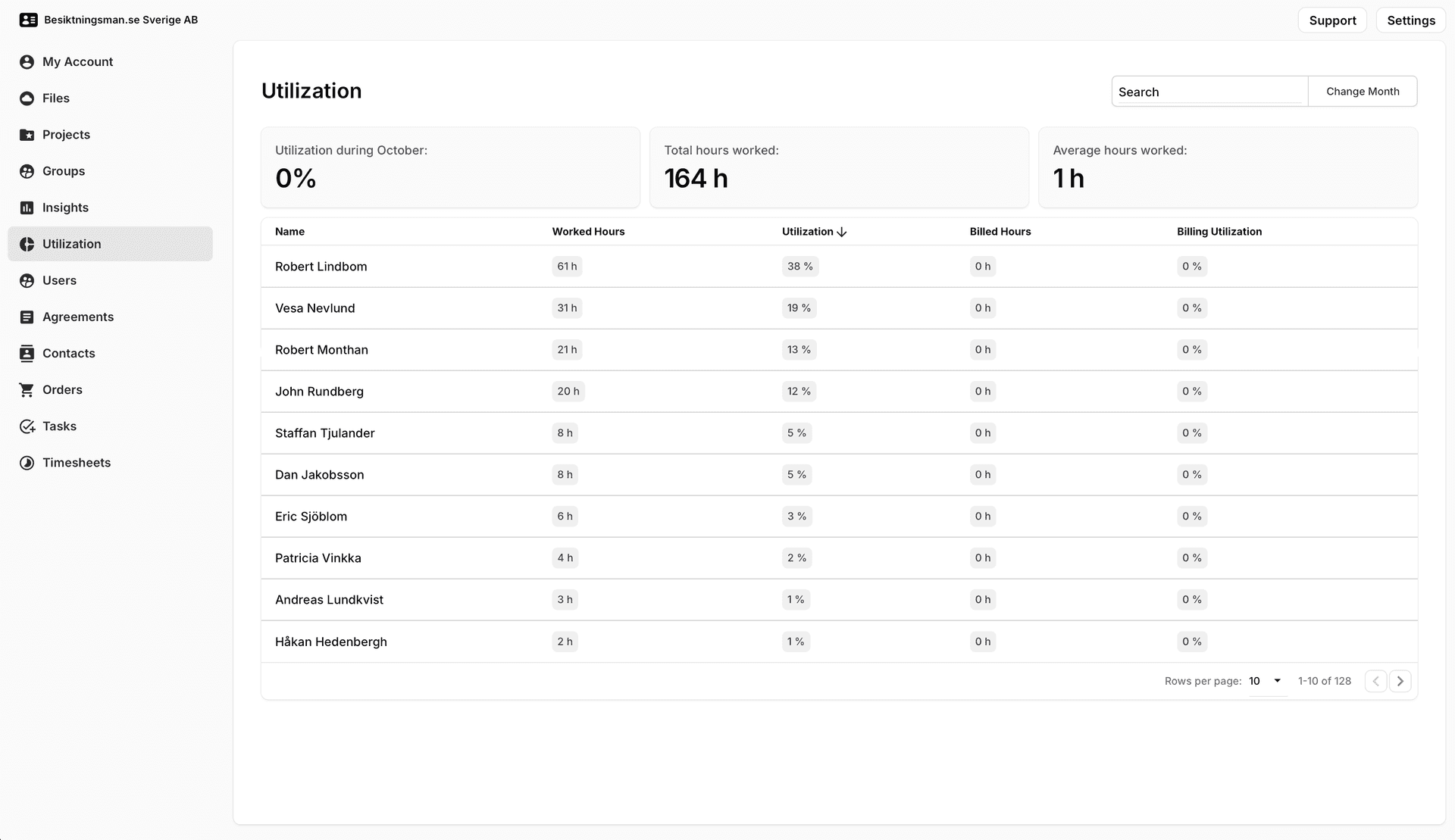
Task: Click the Support button
Action: [1333, 20]
